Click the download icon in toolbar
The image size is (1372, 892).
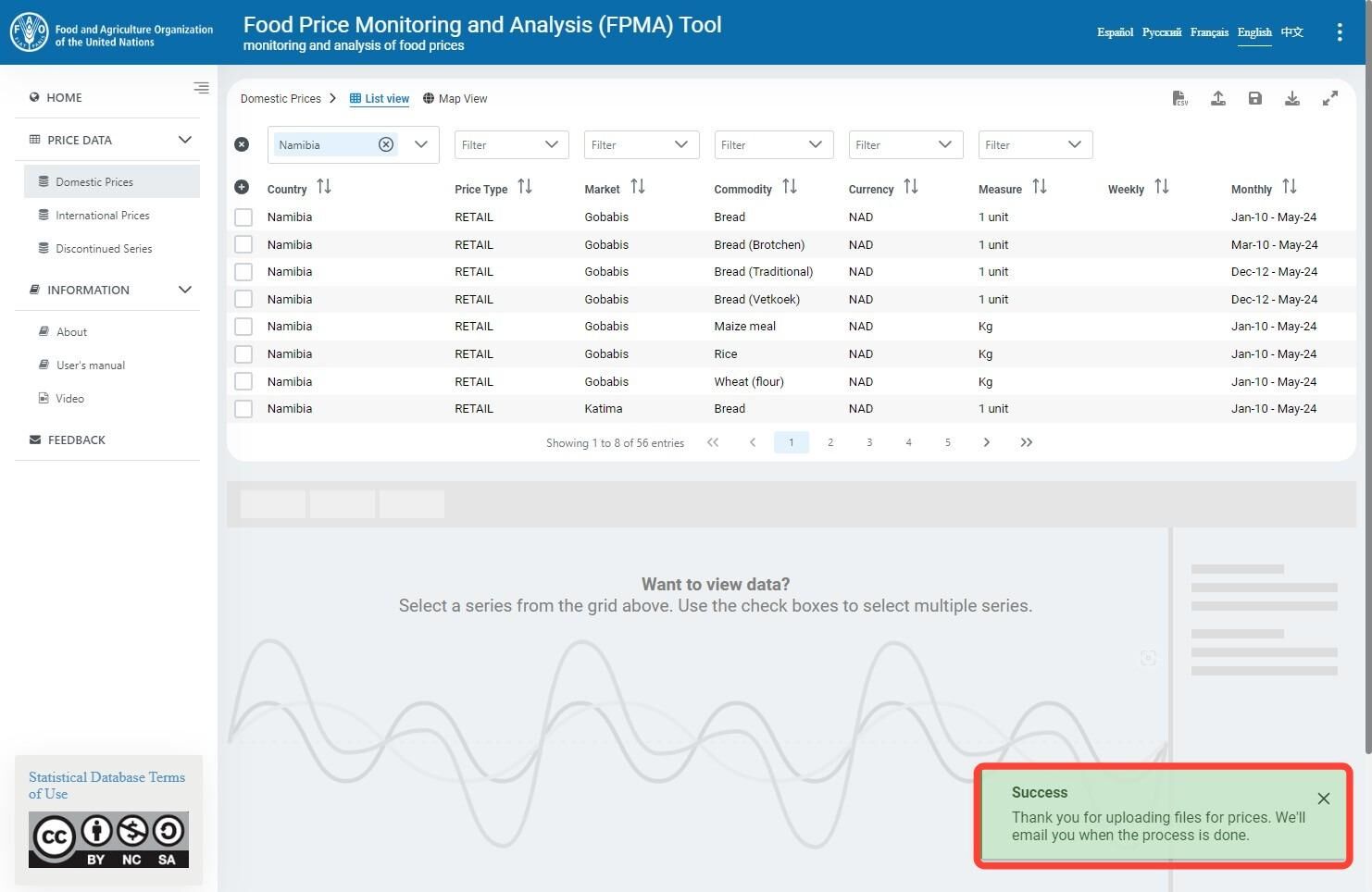[x=1292, y=98]
